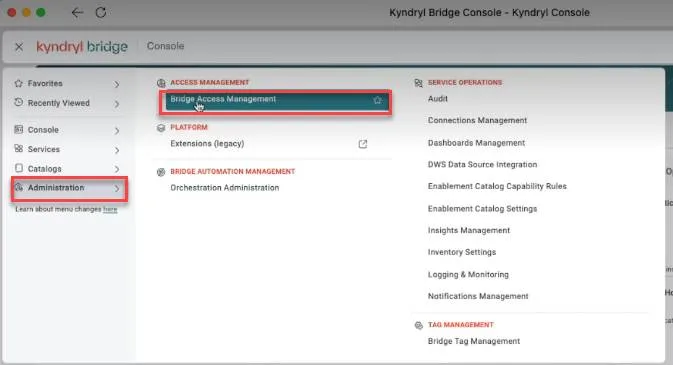Screen dimensions: 673x365
Task: Click the macOS green fullscreen button
Action: (x=41, y=12)
